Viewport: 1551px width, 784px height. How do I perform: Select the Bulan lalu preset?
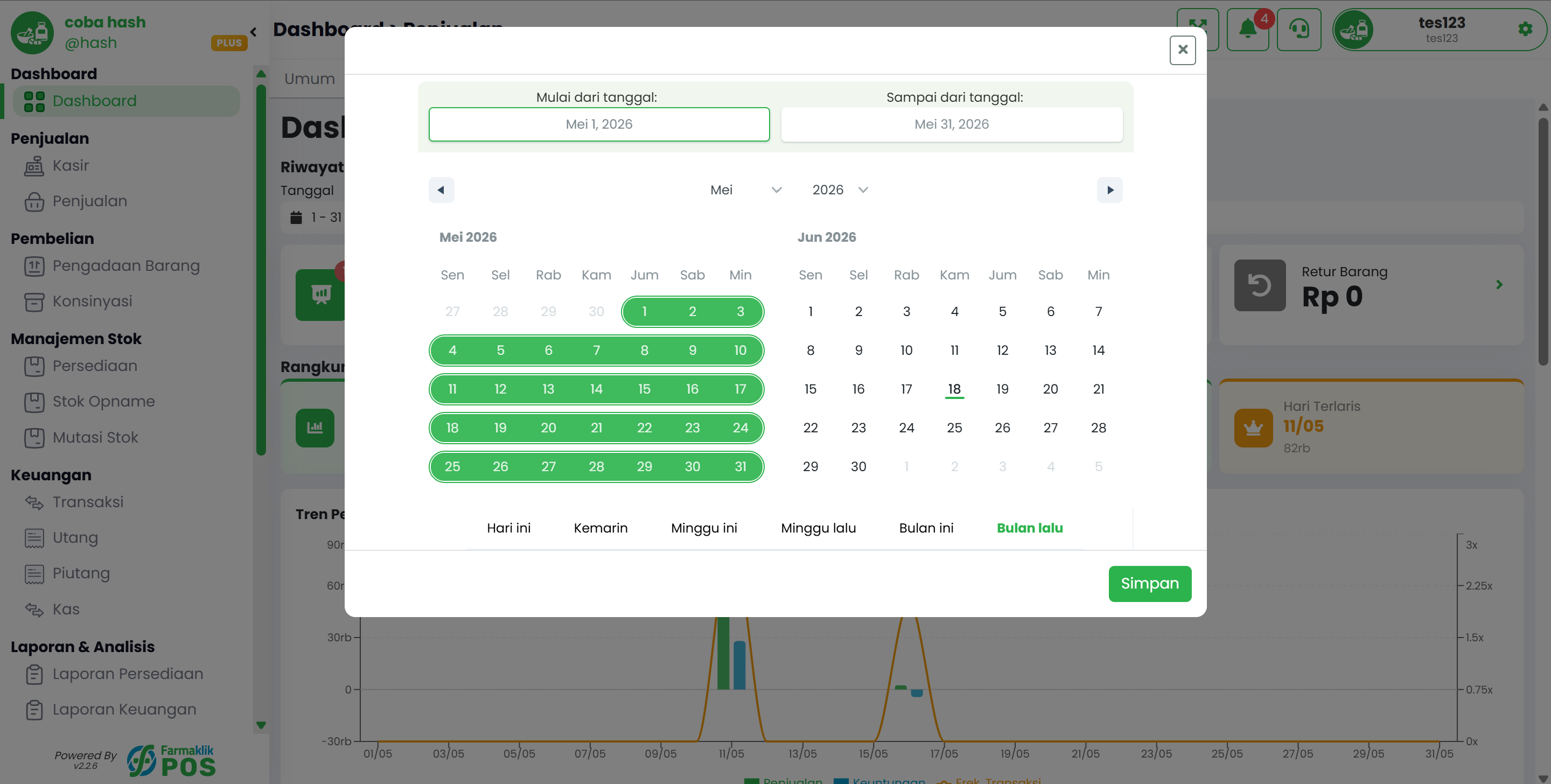pyautogui.click(x=1030, y=528)
